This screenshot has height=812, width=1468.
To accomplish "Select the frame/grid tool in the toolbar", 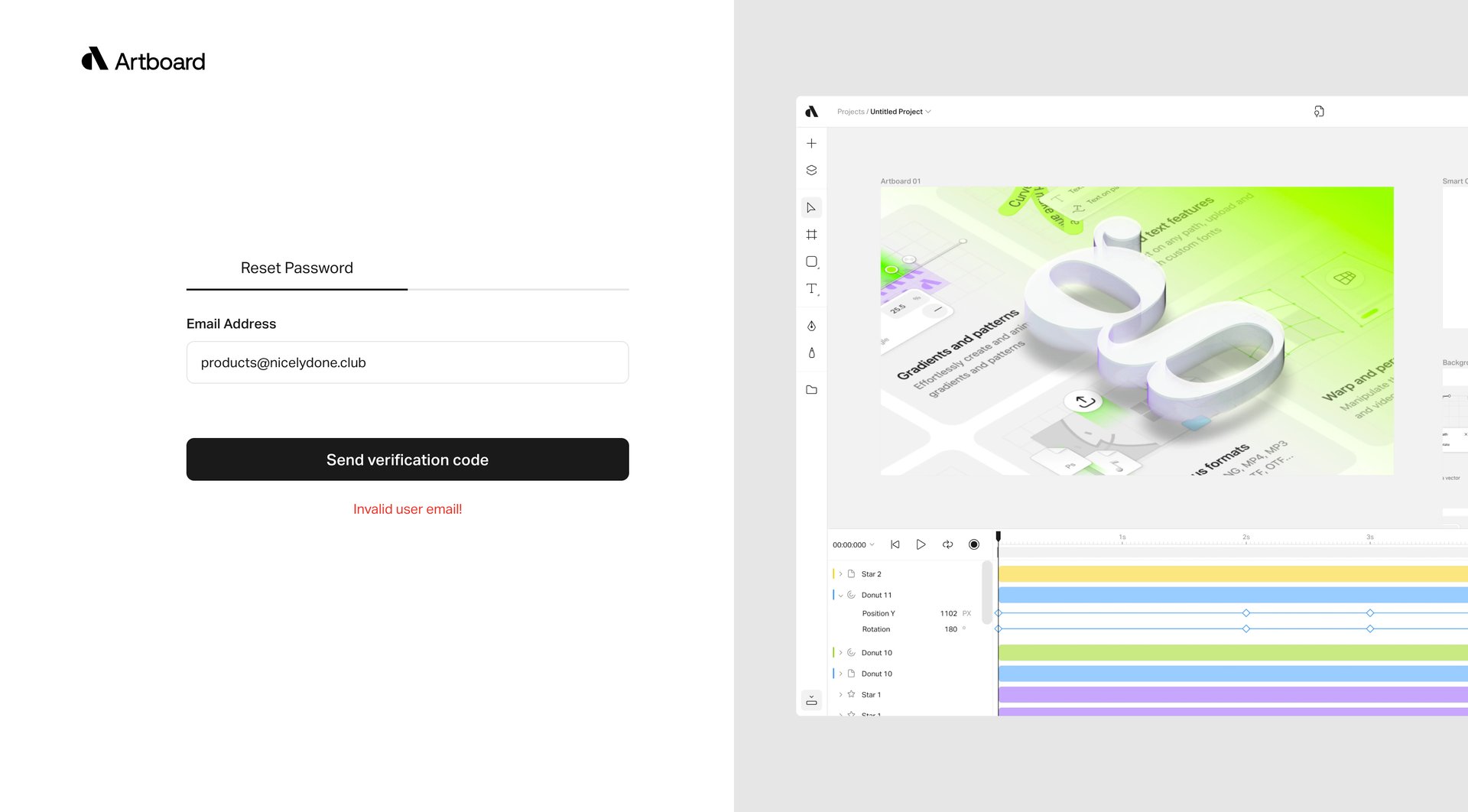I will (811, 234).
